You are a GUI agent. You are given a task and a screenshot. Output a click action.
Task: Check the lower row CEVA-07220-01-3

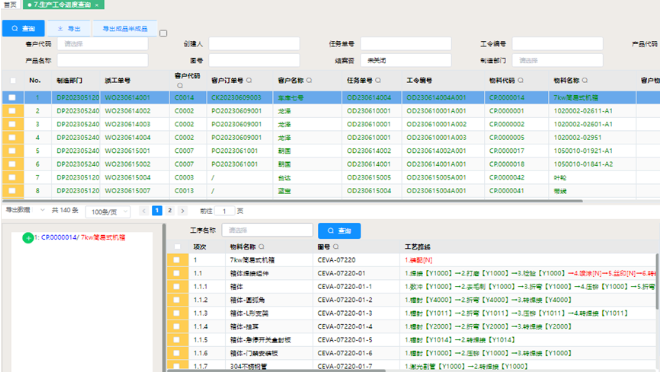pos(177,313)
